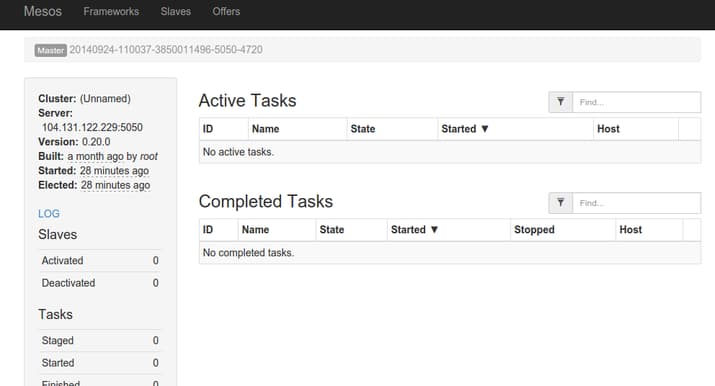This screenshot has height=386, width=715.
Task: Click Built 'a month ago' timestamp
Action: click(95, 156)
